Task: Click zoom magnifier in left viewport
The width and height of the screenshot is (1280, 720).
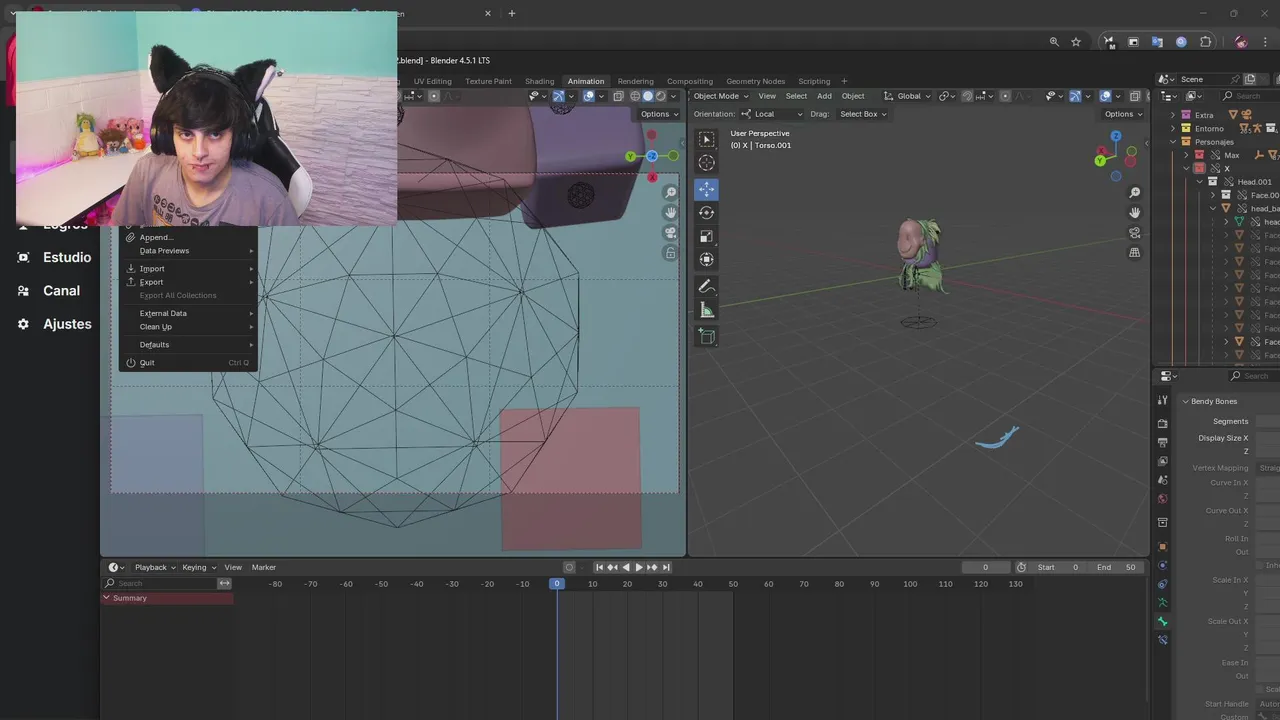Action: tap(671, 192)
